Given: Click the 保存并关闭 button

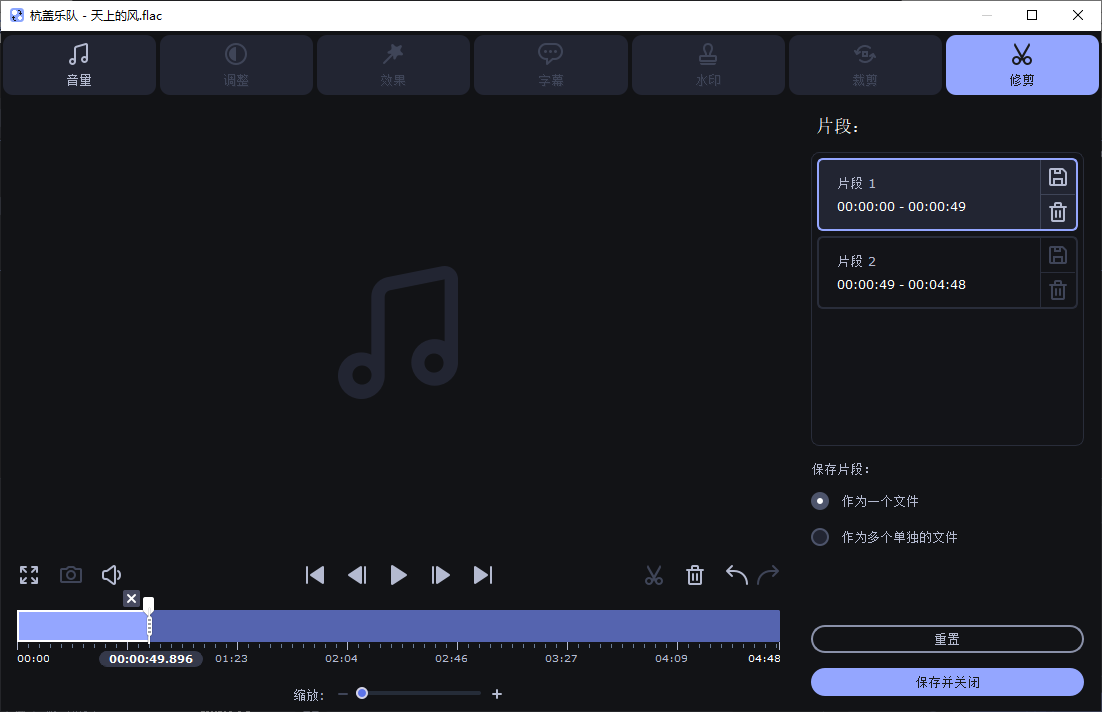Looking at the screenshot, I should click(946, 681).
